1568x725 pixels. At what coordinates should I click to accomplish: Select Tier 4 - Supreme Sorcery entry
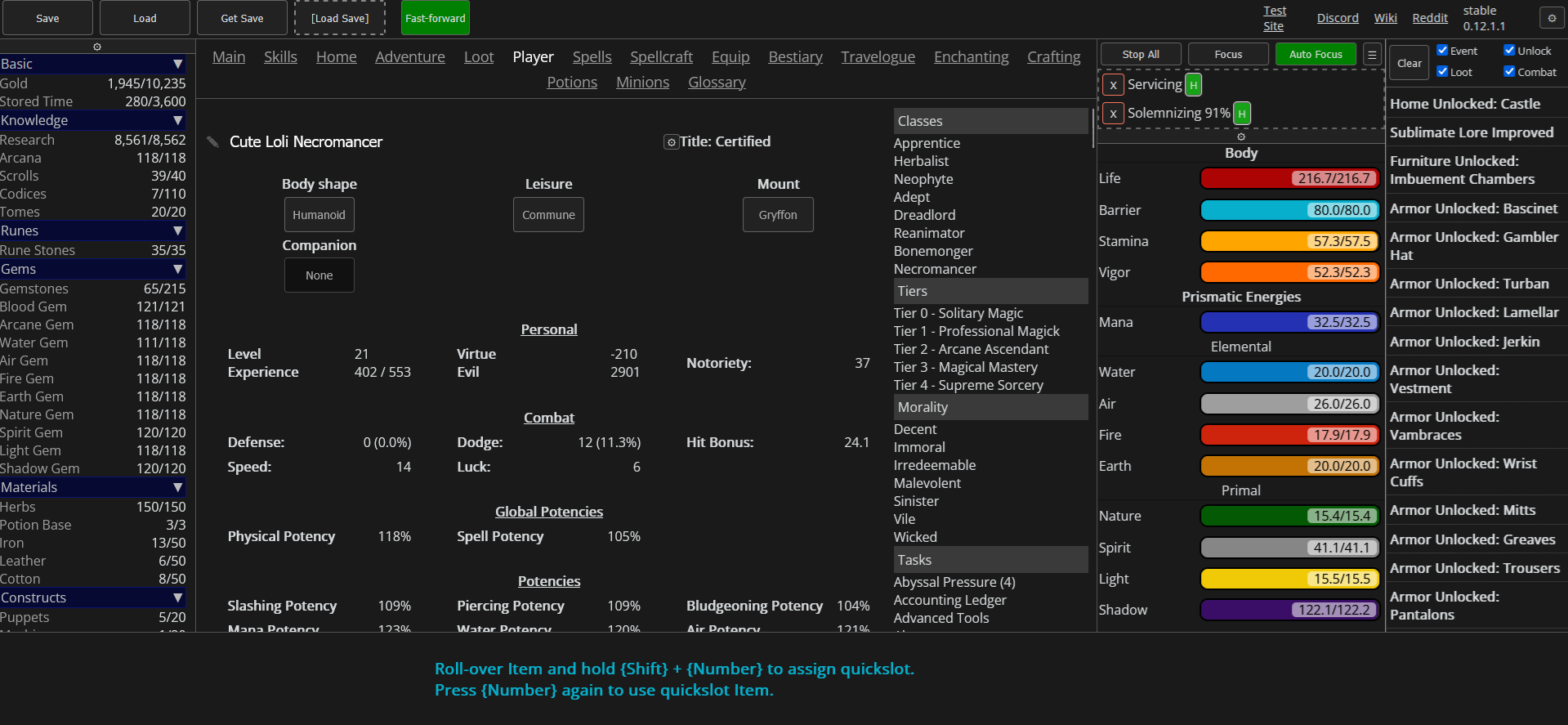coord(968,385)
